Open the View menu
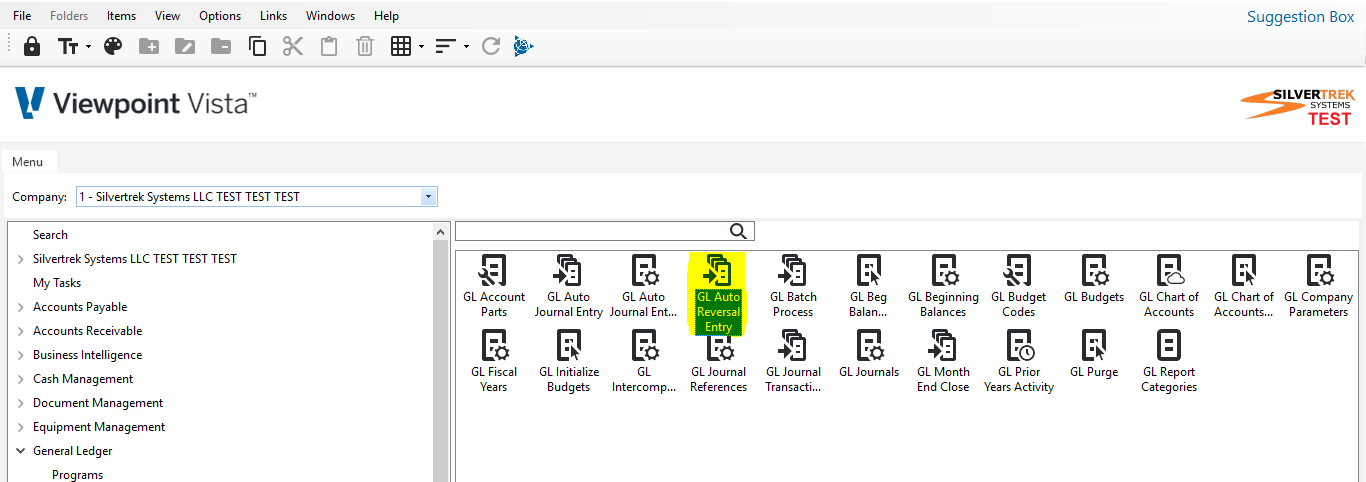This screenshot has width=1366, height=482. pos(168,16)
